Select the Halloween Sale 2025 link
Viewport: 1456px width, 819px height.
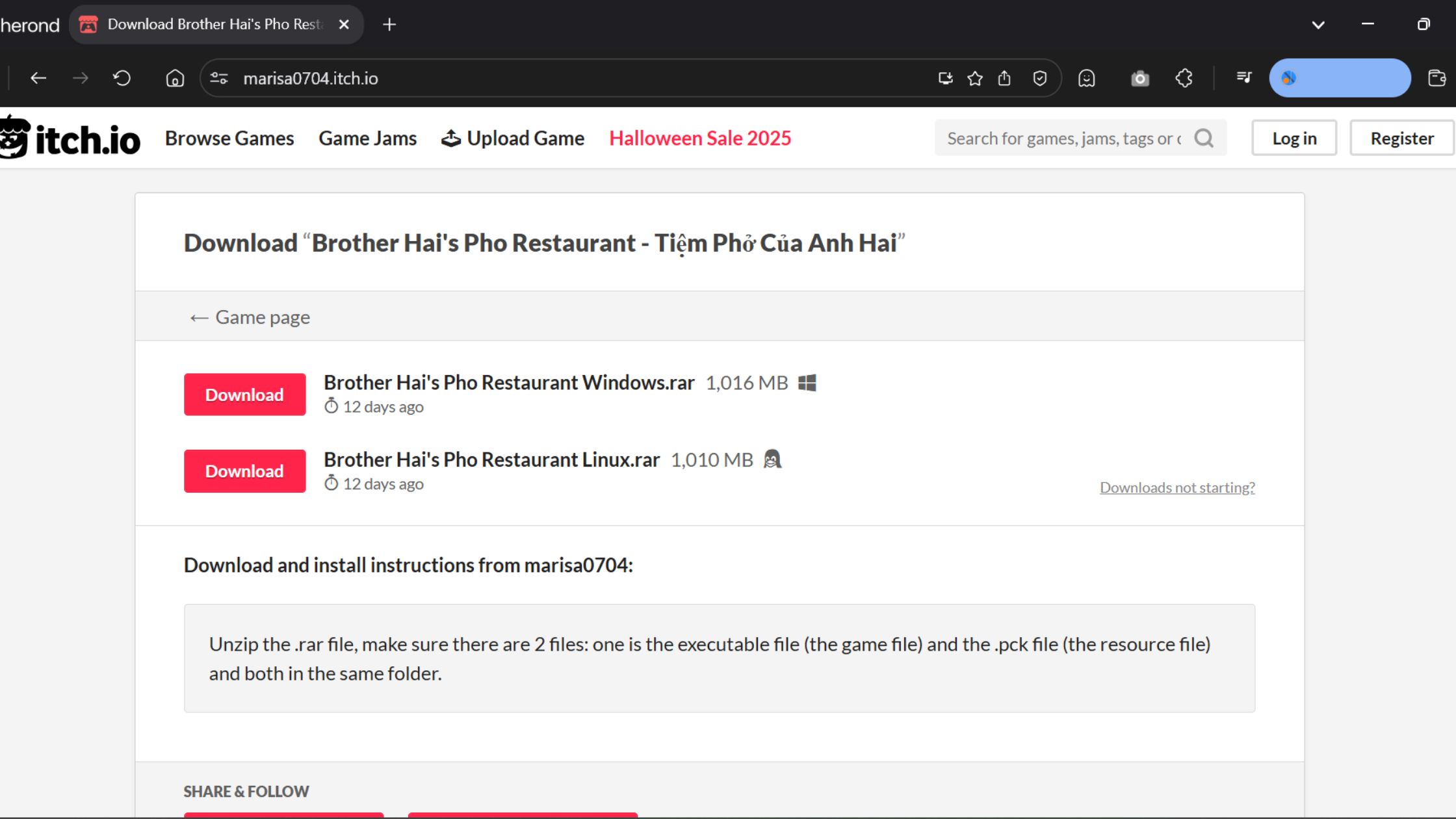point(700,138)
